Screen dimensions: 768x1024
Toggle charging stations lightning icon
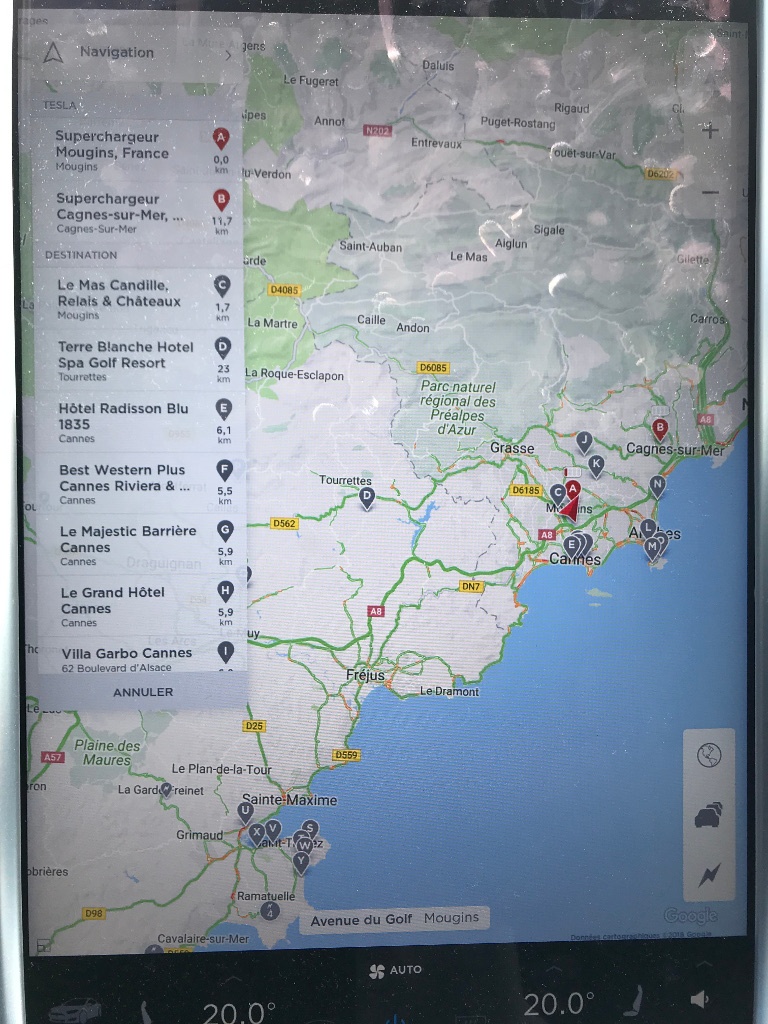709,875
